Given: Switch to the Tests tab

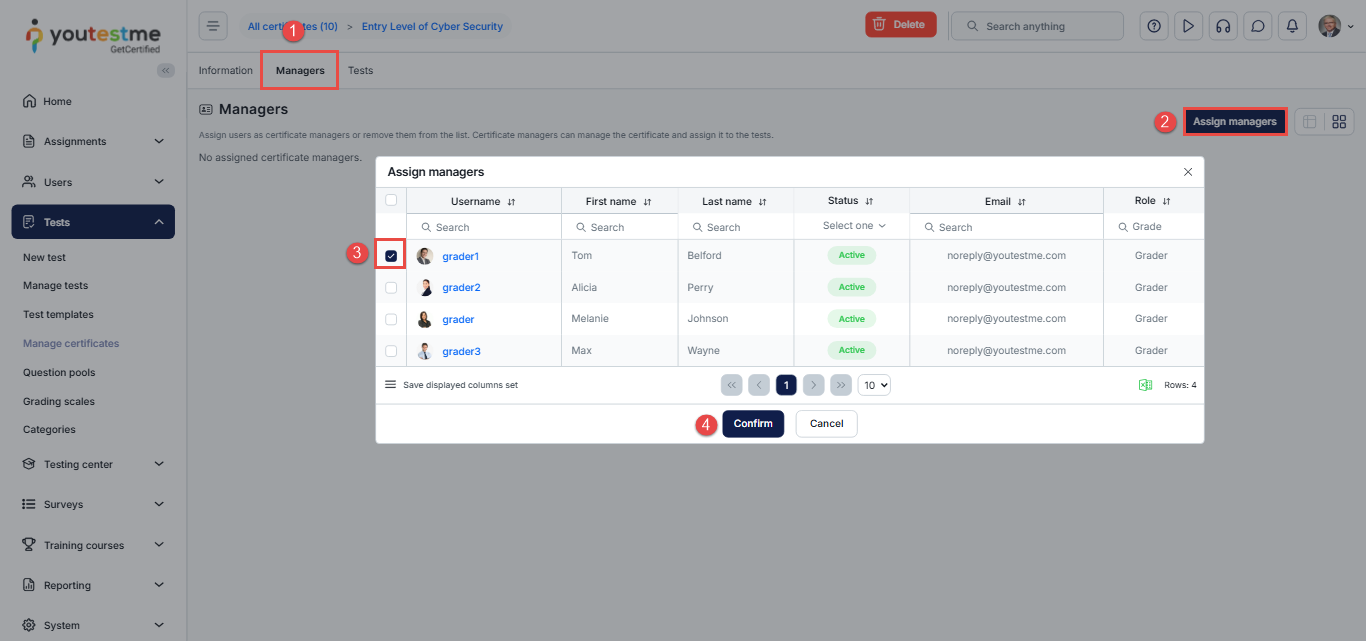Looking at the screenshot, I should point(360,70).
